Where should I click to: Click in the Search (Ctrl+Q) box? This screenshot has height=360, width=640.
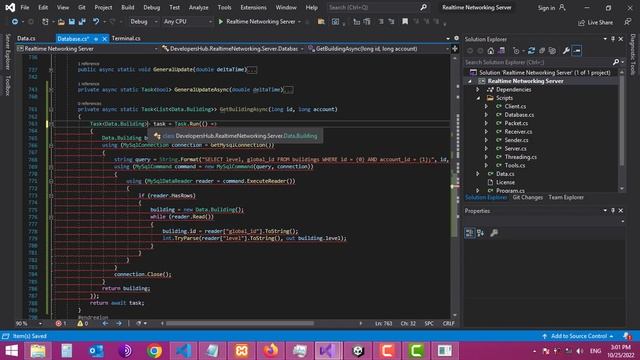[x=377, y=7]
